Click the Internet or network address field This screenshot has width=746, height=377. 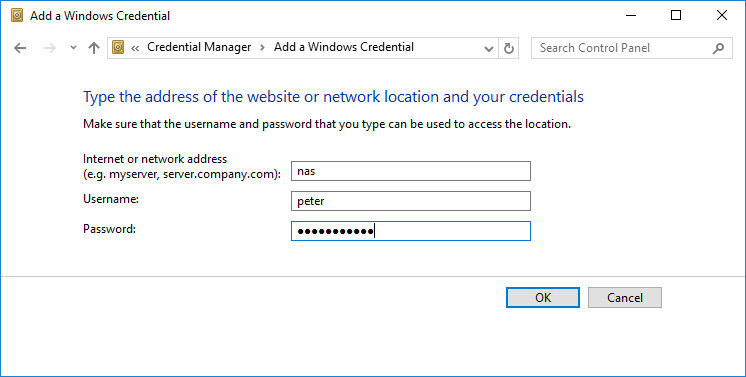click(x=411, y=171)
